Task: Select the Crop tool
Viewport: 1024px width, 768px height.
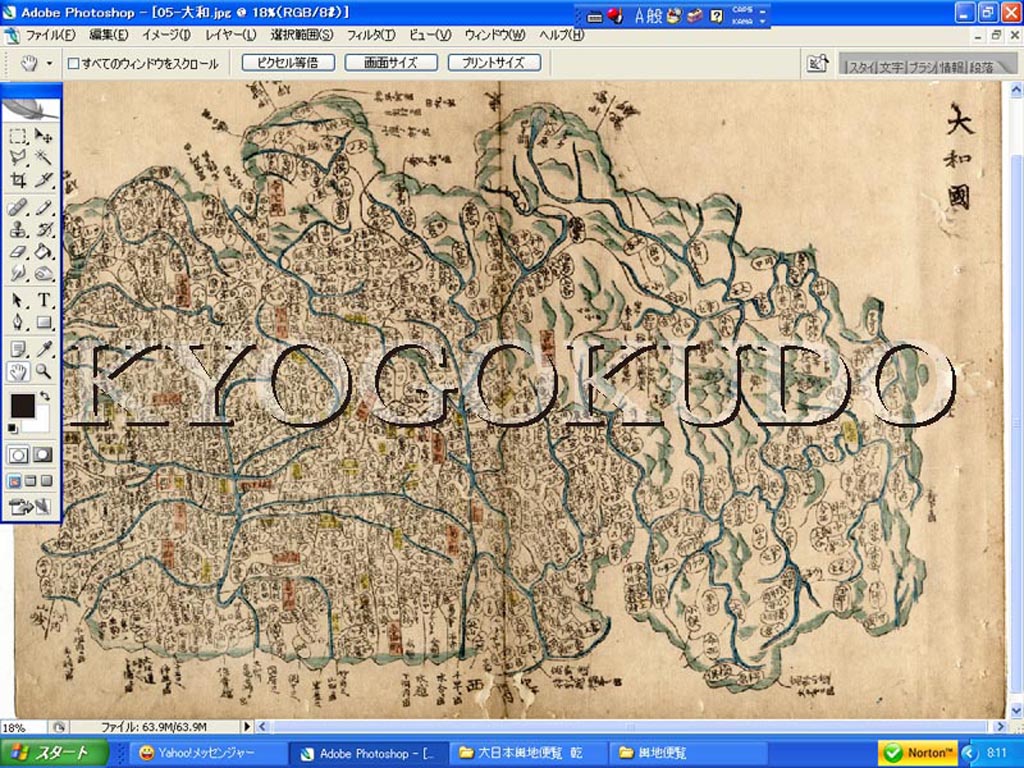Action: coord(18,179)
